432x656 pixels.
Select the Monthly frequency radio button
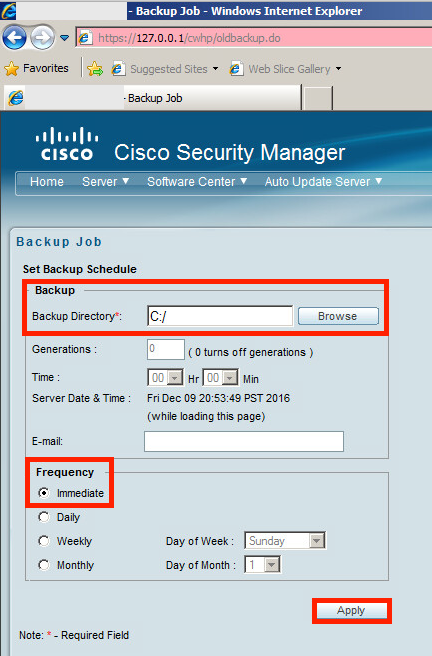click(44, 565)
